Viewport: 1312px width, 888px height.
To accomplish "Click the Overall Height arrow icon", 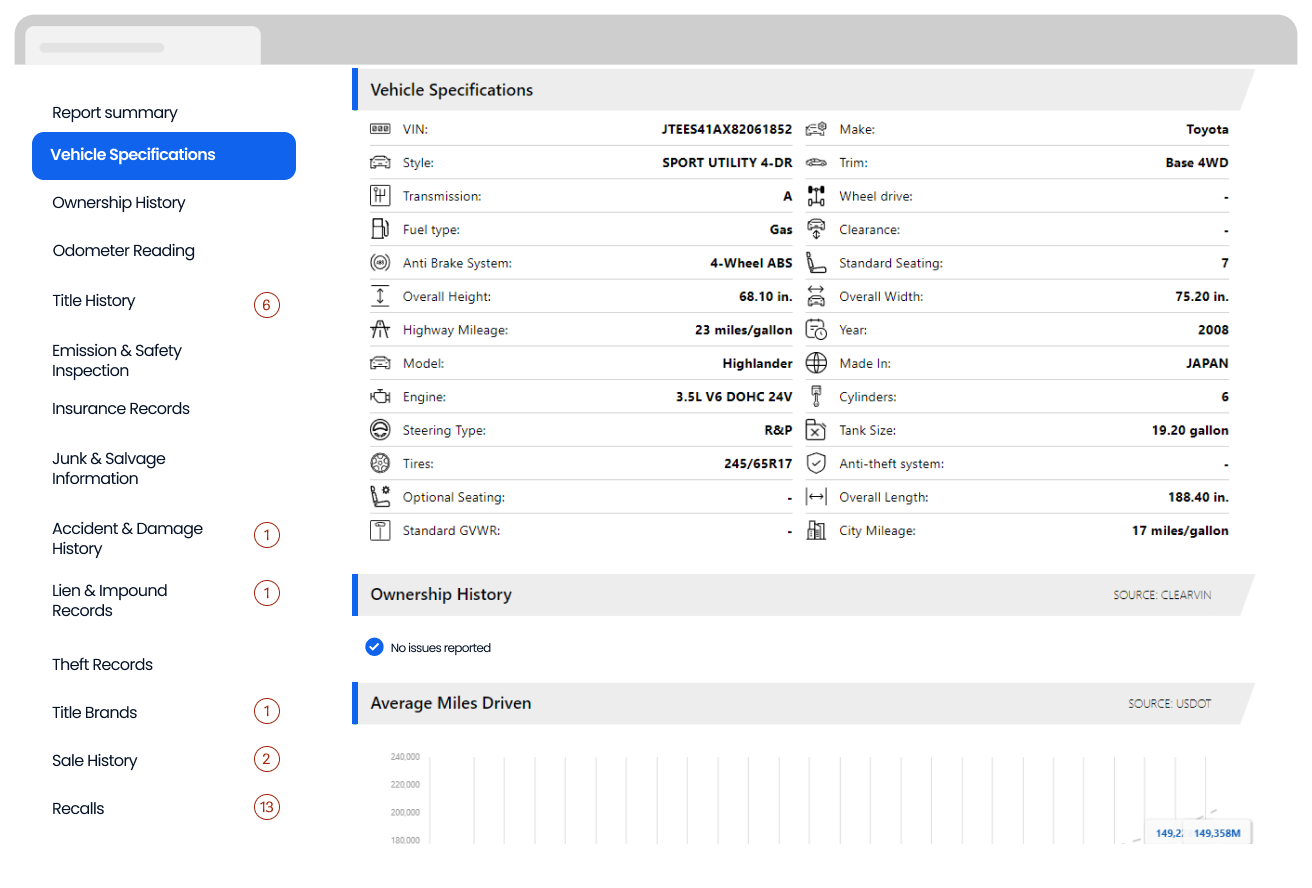I will (380, 296).
